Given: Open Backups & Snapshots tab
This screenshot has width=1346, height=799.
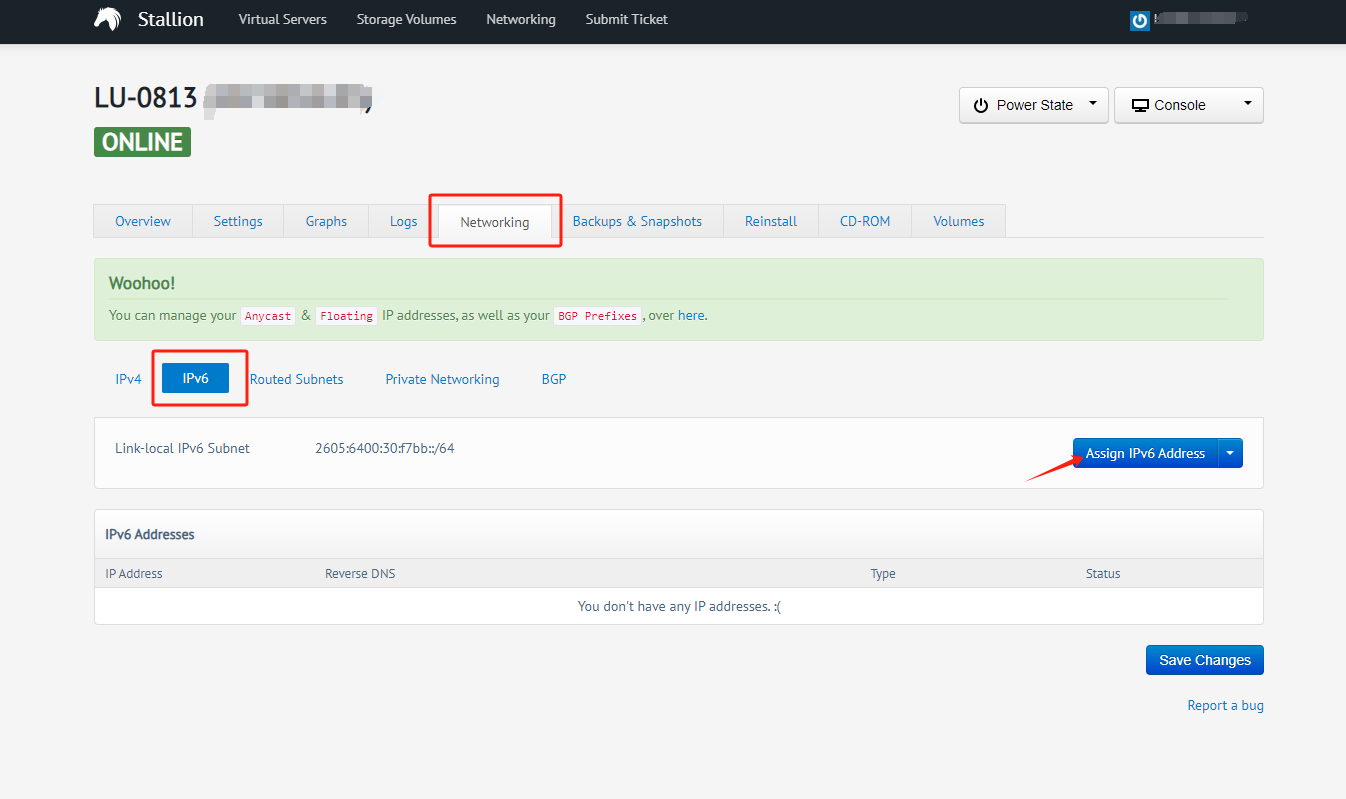Looking at the screenshot, I should (x=637, y=221).
